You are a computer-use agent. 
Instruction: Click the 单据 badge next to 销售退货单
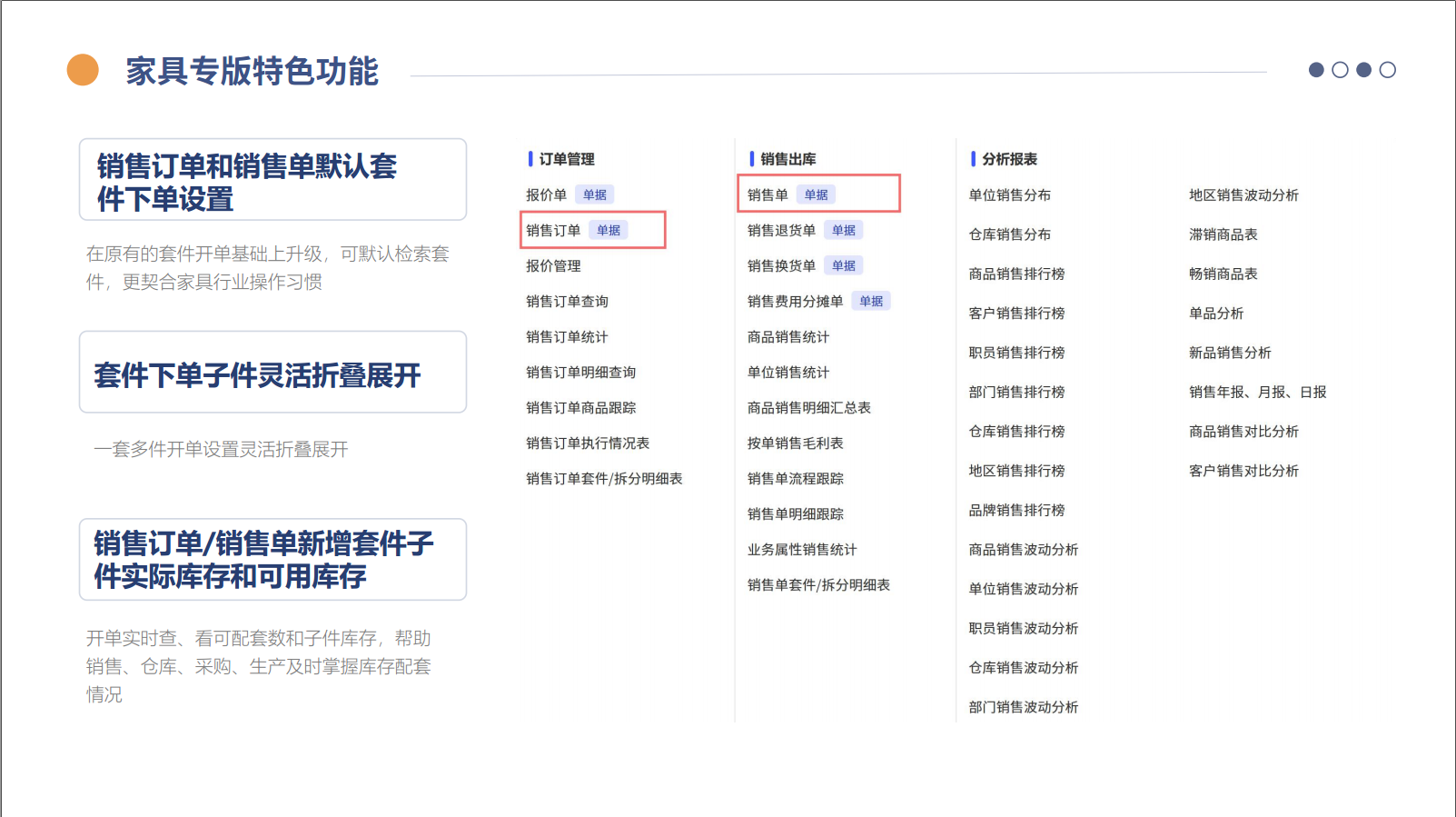tap(843, 230)
